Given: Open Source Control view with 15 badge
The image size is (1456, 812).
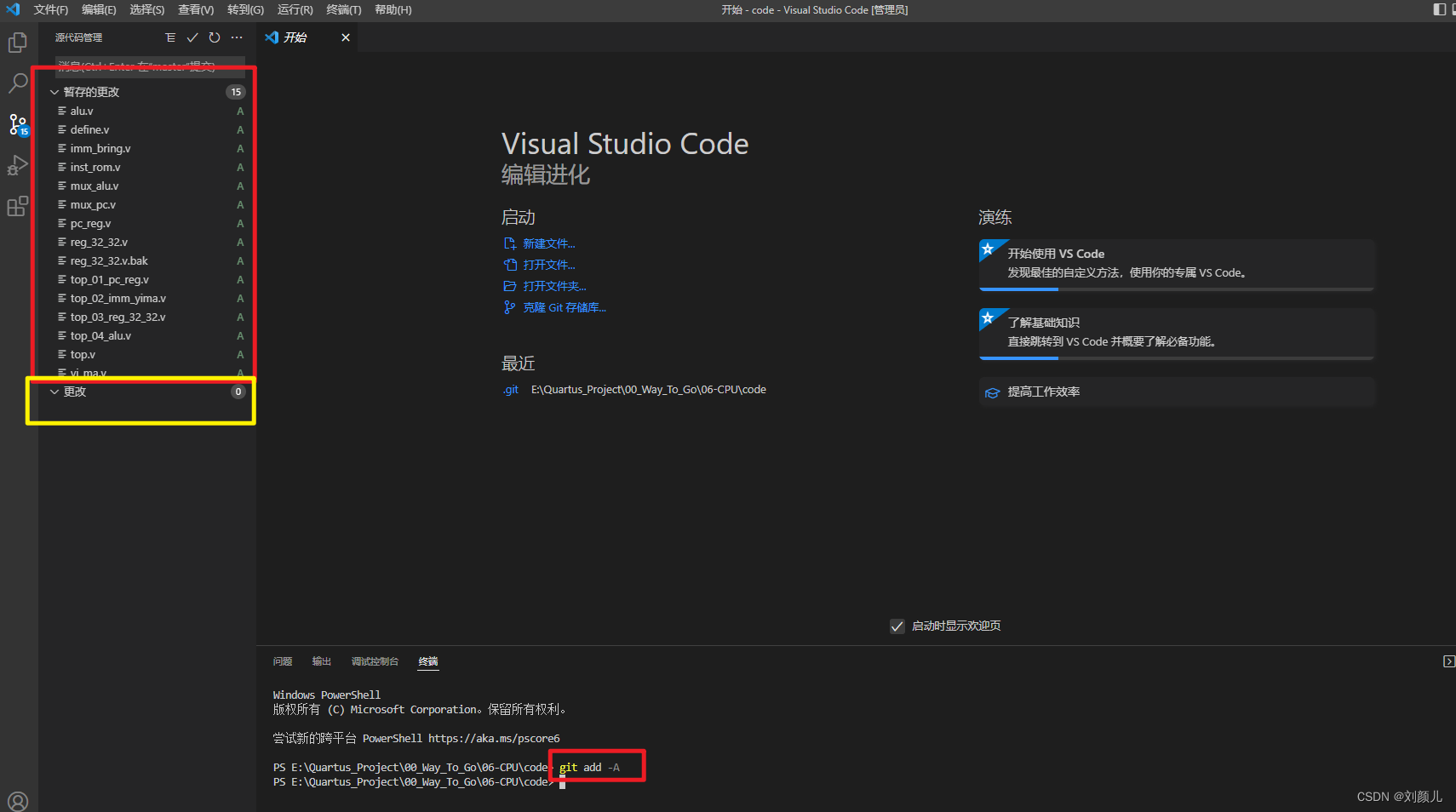Looking at the screenshot, I should pyautogui.click(x=18, y=124).
